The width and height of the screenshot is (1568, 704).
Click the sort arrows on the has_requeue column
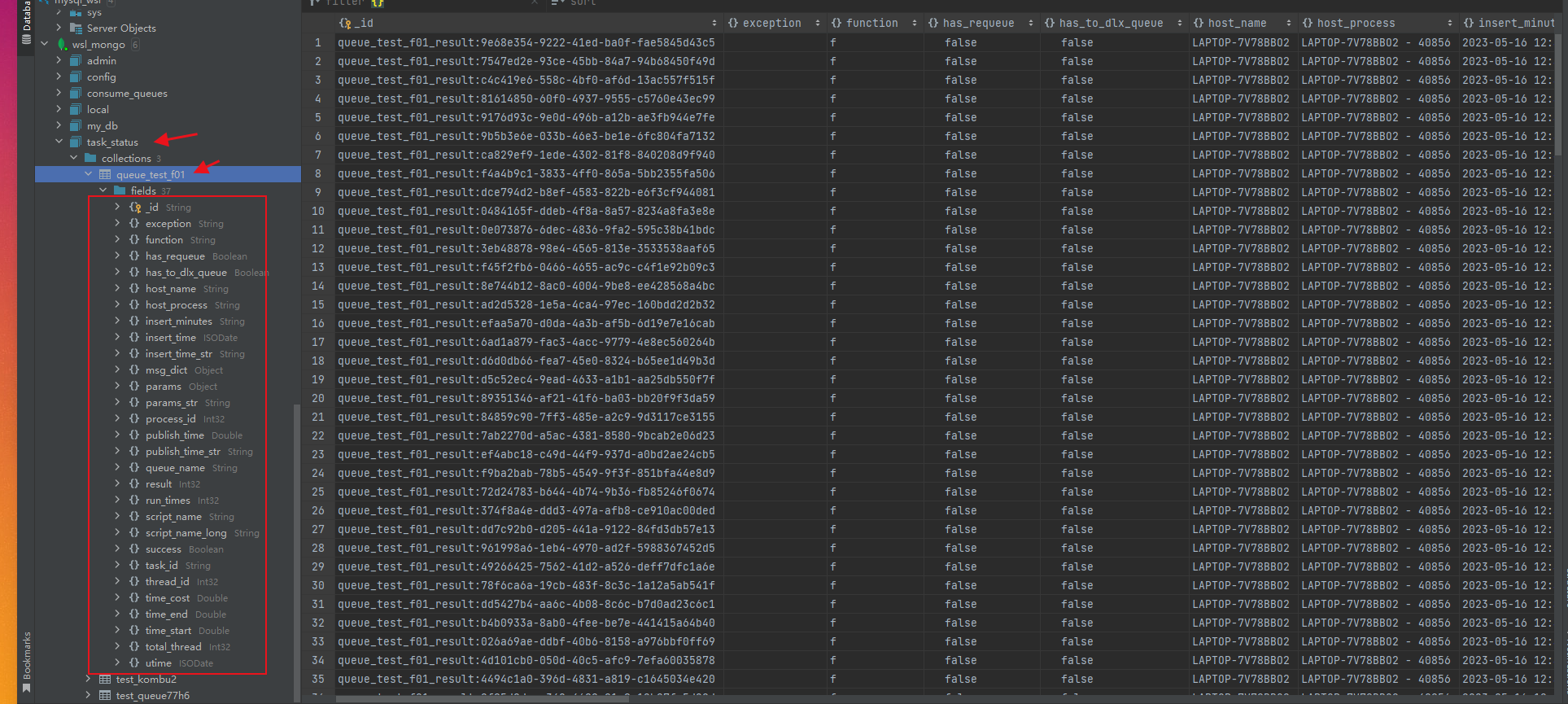click(1031, 23)
